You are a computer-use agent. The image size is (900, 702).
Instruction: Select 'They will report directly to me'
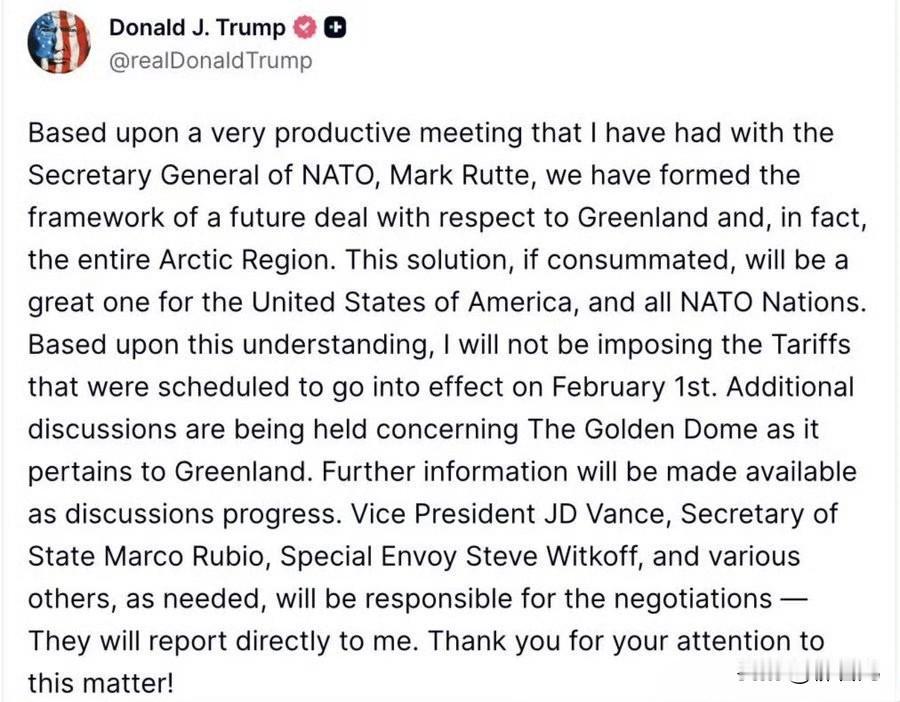point(220,642)
